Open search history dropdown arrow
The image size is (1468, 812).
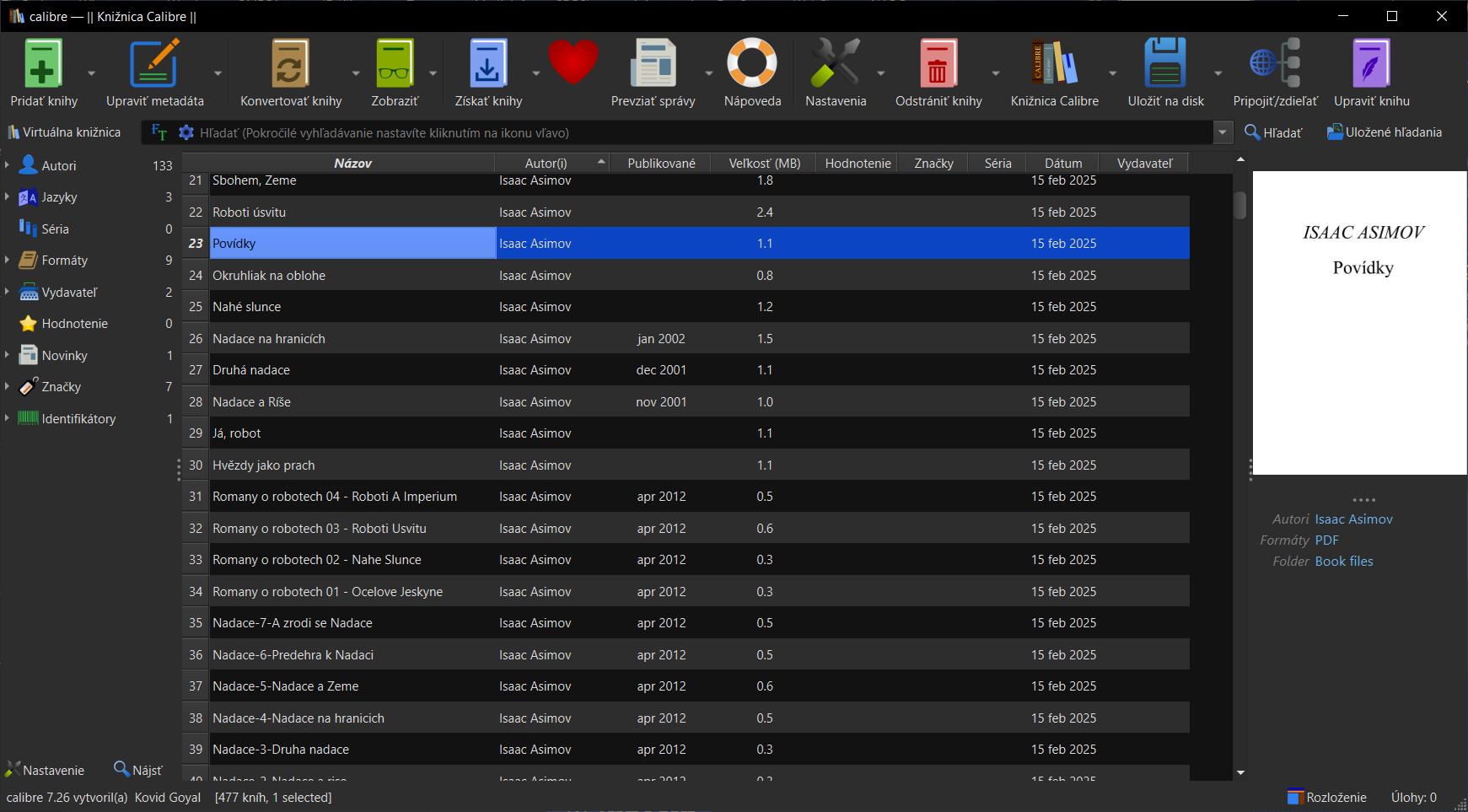click(1223, 132)
